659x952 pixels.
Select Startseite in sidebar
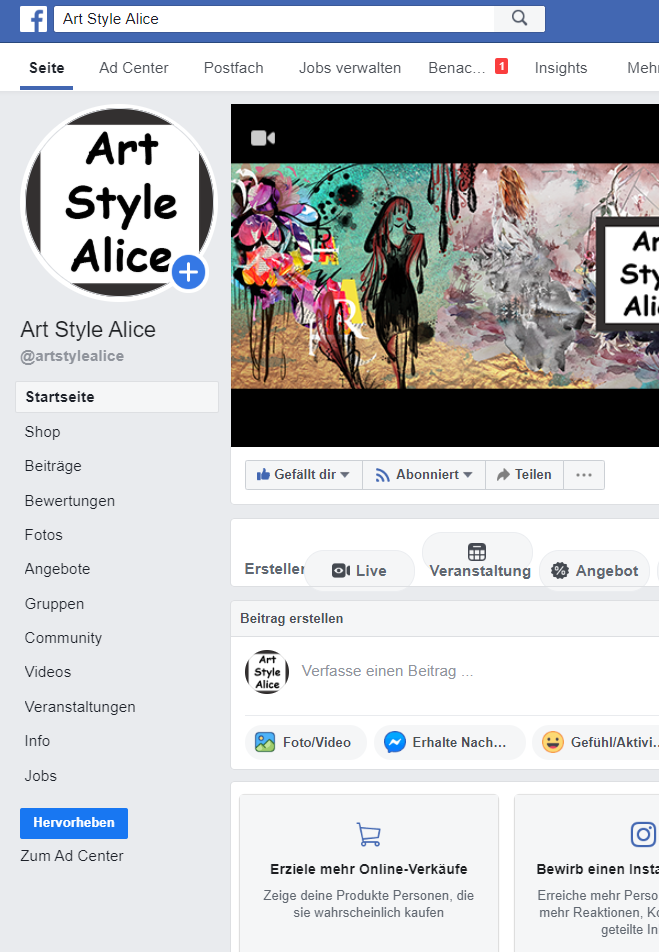pos(117,397)
